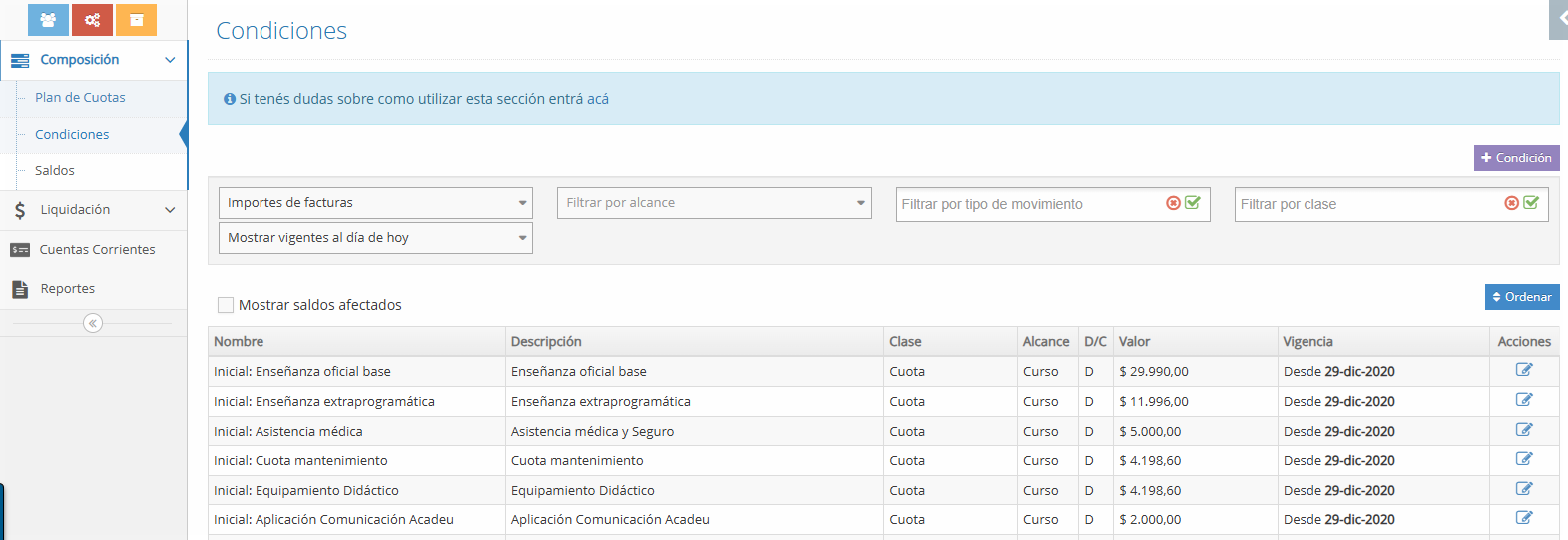
Task: Open Mostrar vigentes al día de hoy dropdown
Action: tap(375, 238)
